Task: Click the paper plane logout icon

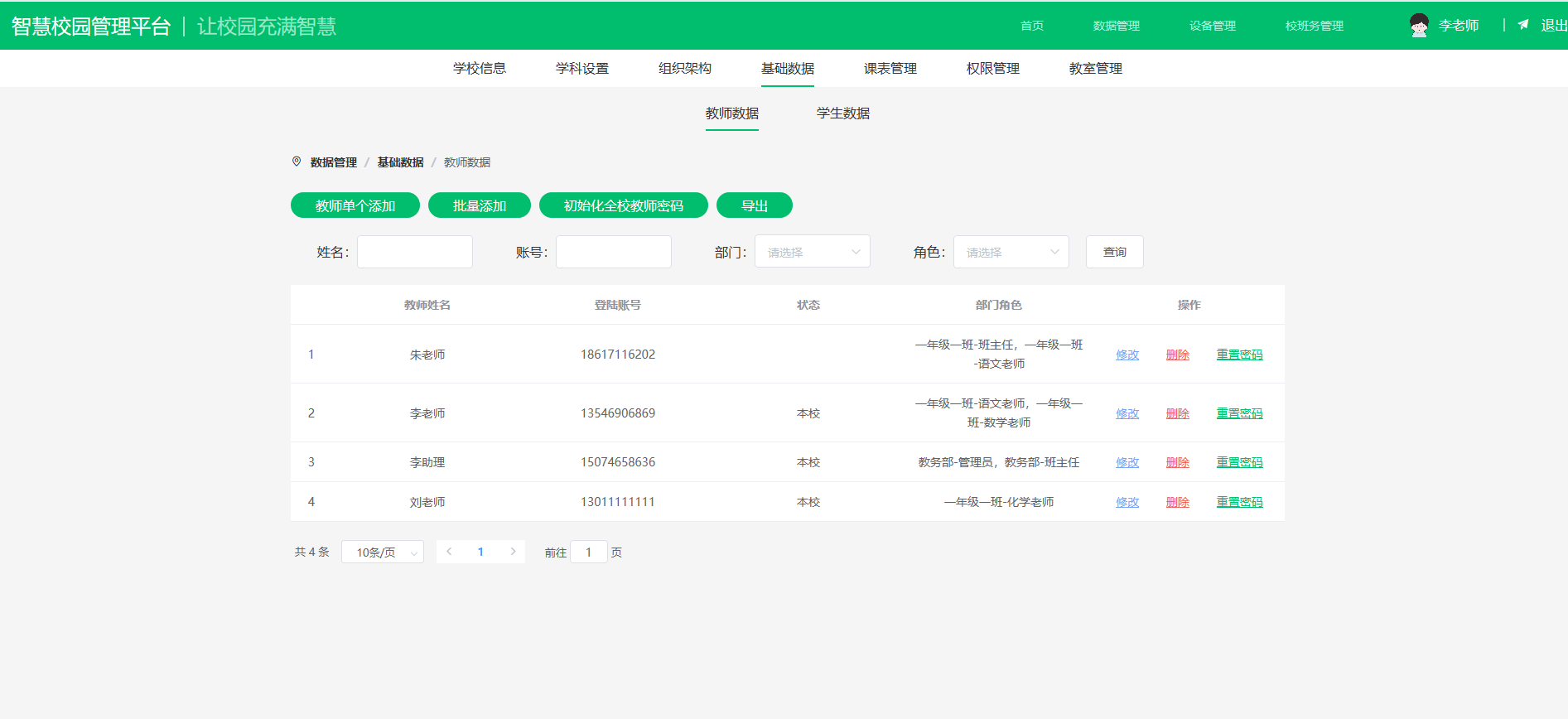Action: pos(1522,25)
